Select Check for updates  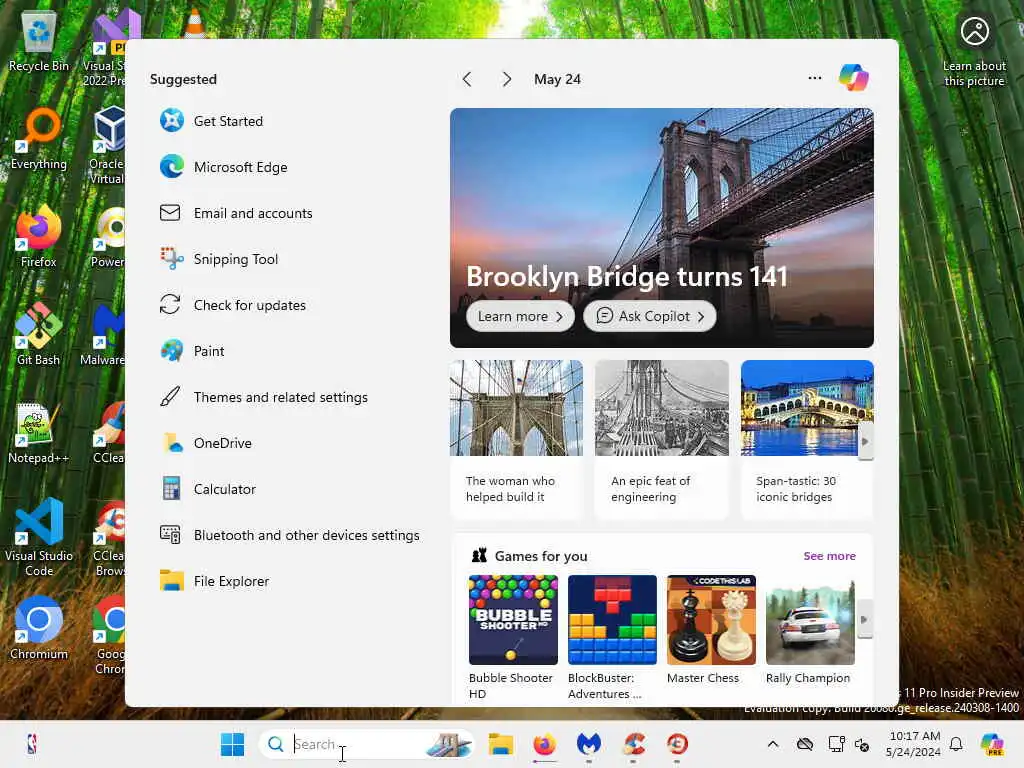(x=232, y=305)
